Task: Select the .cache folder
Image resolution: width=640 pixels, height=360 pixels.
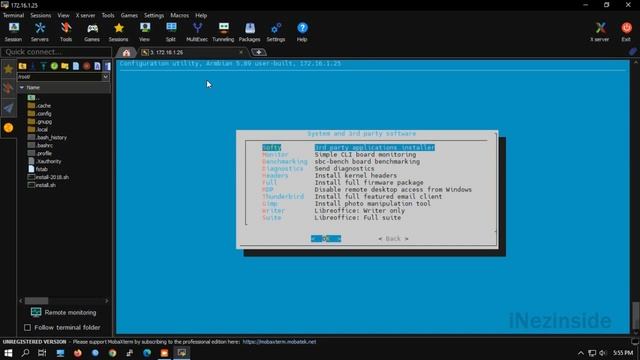Action: coord(39,106)
